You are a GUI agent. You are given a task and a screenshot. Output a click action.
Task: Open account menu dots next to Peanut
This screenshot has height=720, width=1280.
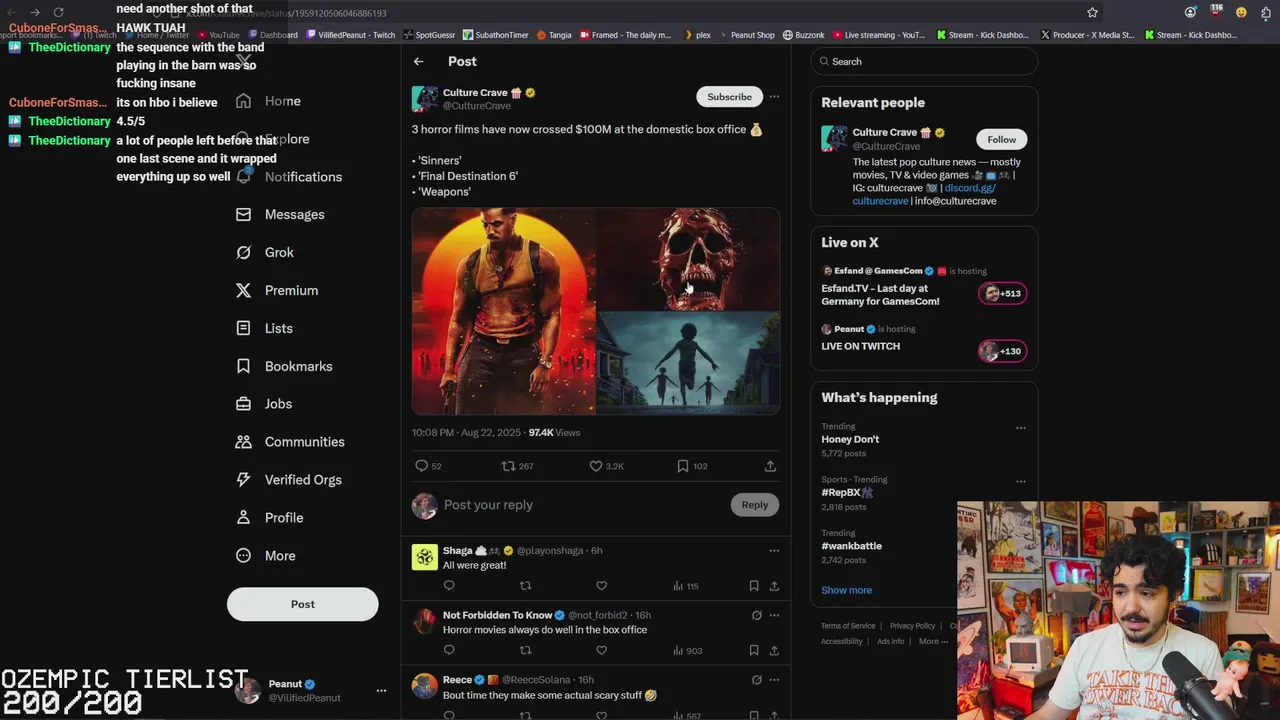[381, 691]
